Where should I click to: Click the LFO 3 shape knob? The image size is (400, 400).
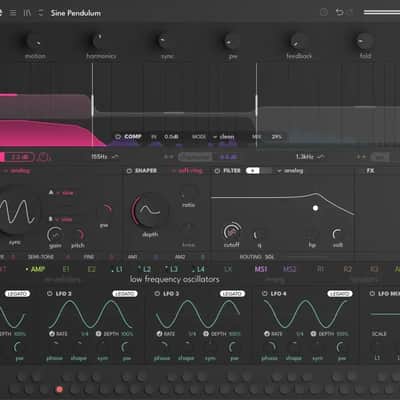(187, 347)
